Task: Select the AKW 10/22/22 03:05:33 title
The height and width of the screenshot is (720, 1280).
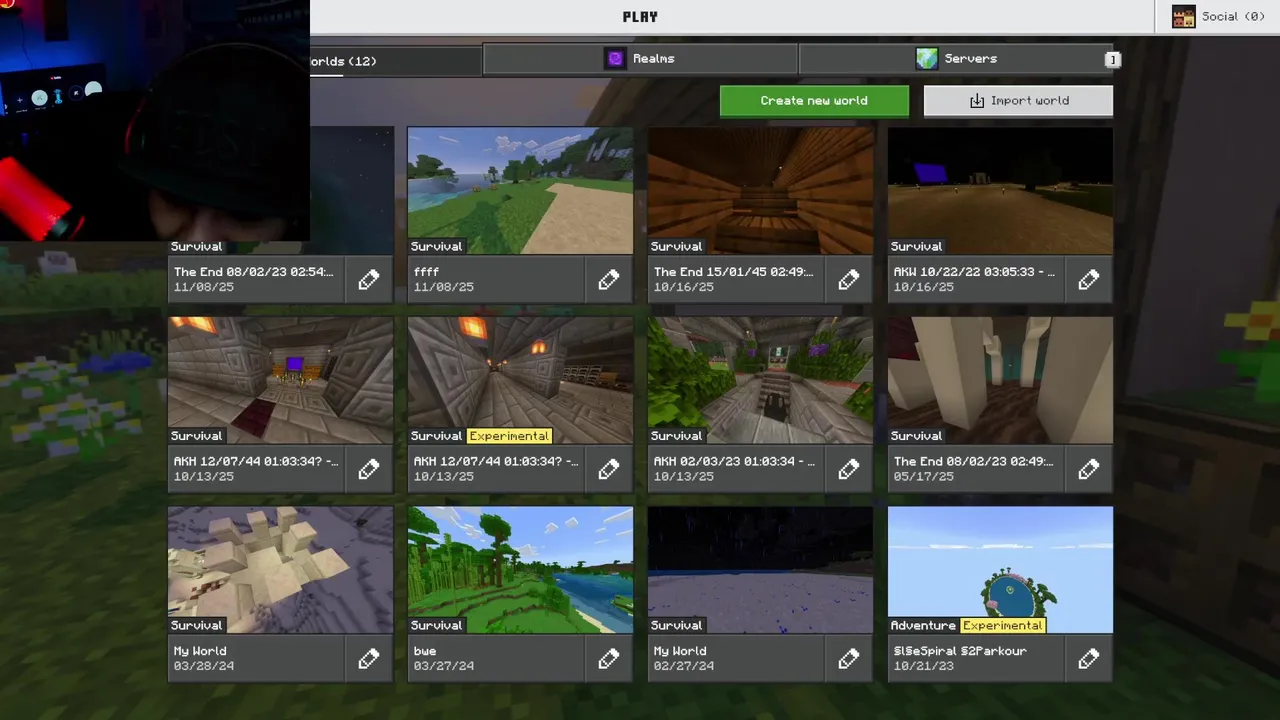Action: pyautogui.click(x=974, y=272)
